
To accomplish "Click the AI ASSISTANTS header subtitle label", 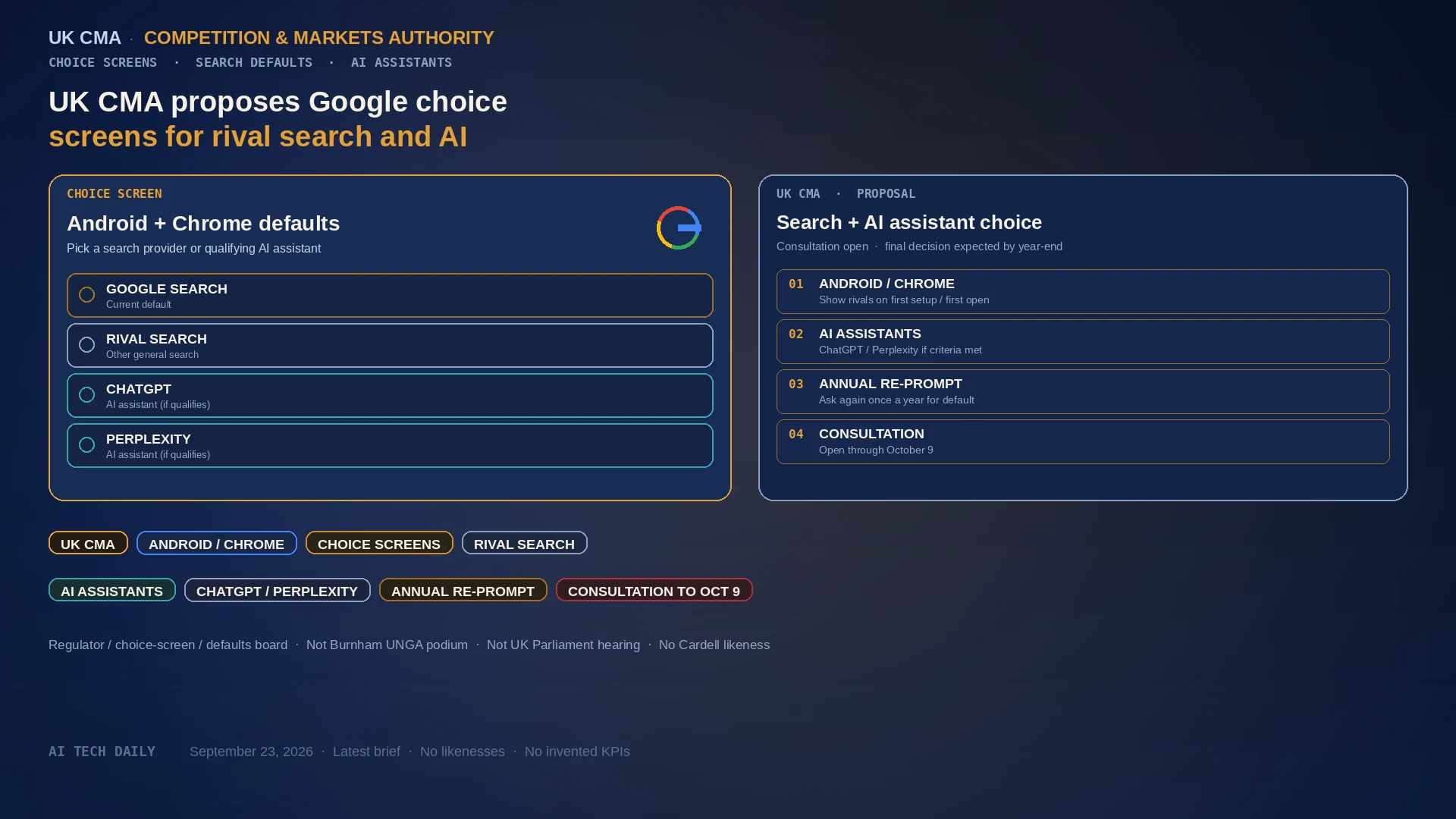I will tap(401, 62).
